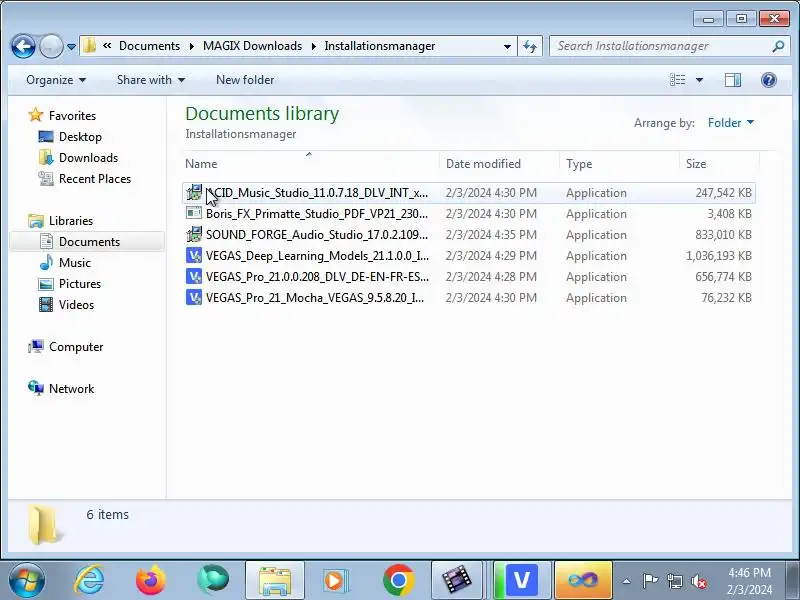
Task: Click SOUND FORGE Audio Studio installer icon
Action: (x=194, y=234)
